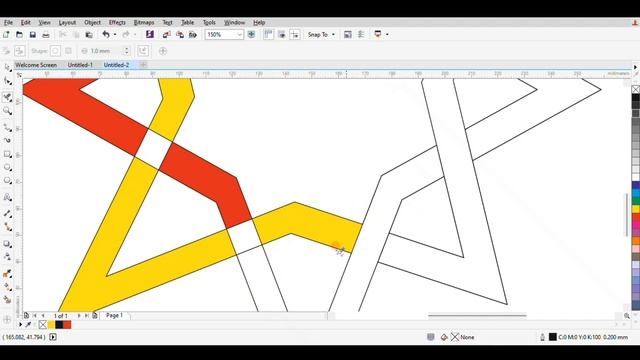Select the Smart Fill tool at toolbox bottom
Viewport: 640px width, 360px height.
click(7, 300)
